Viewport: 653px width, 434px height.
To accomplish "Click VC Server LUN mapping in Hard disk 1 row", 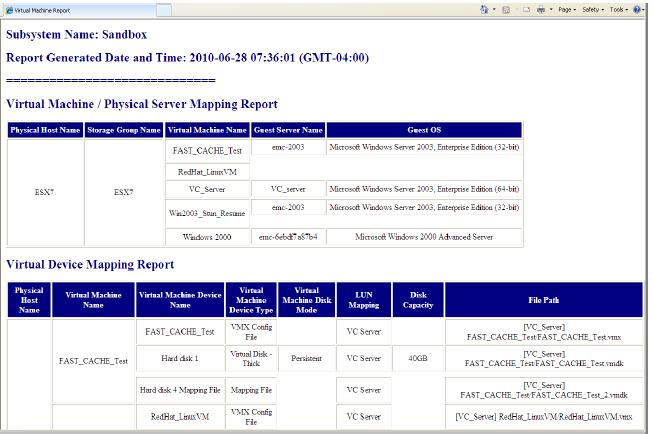I will (x=364, y=358).
